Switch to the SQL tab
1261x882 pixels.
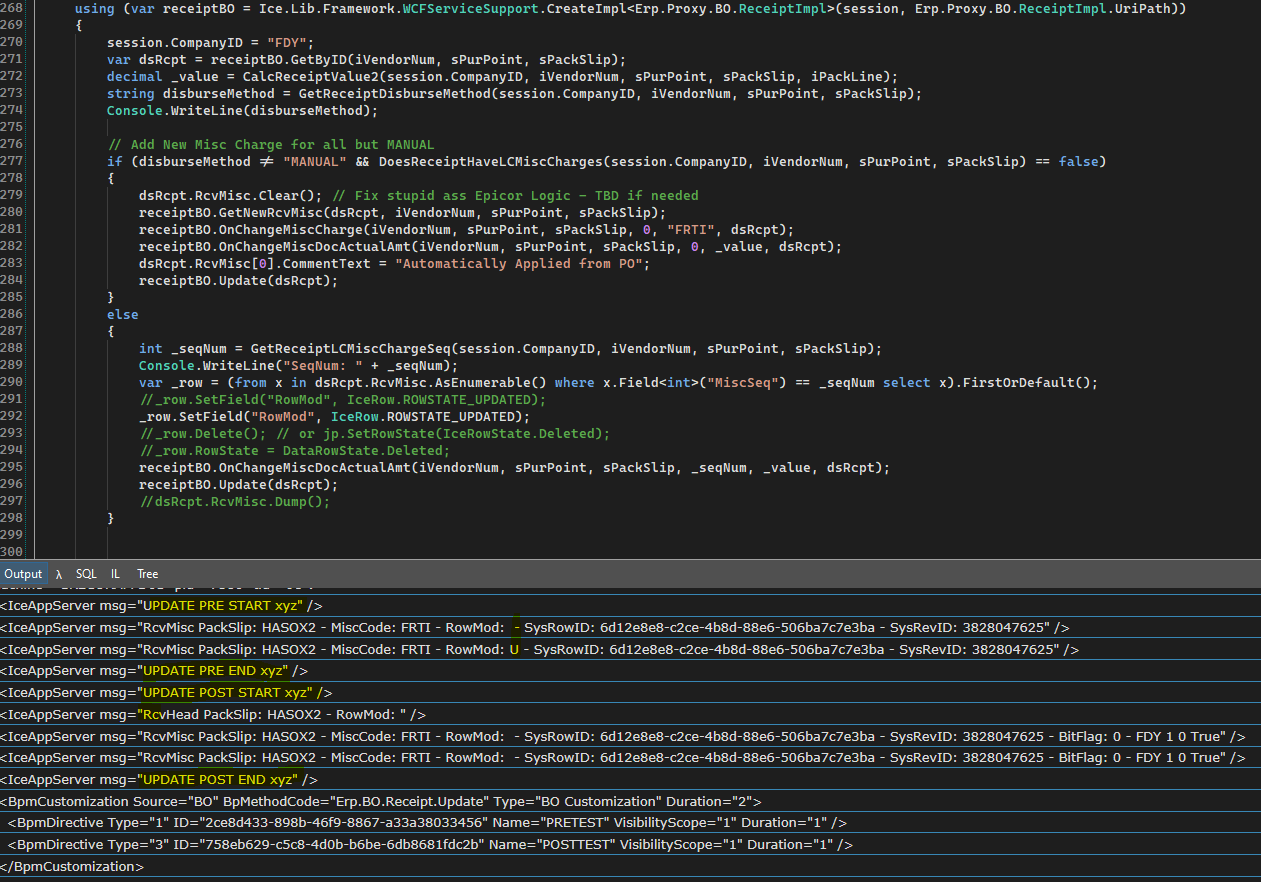point(87,574)
